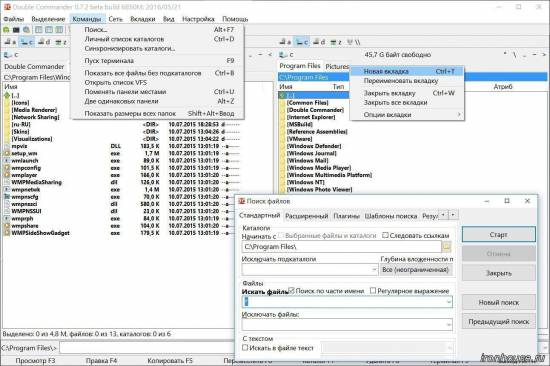Click the first panel view mode icon
The height and width of the screenshot is (366, 550).
(x=39, y=30)
